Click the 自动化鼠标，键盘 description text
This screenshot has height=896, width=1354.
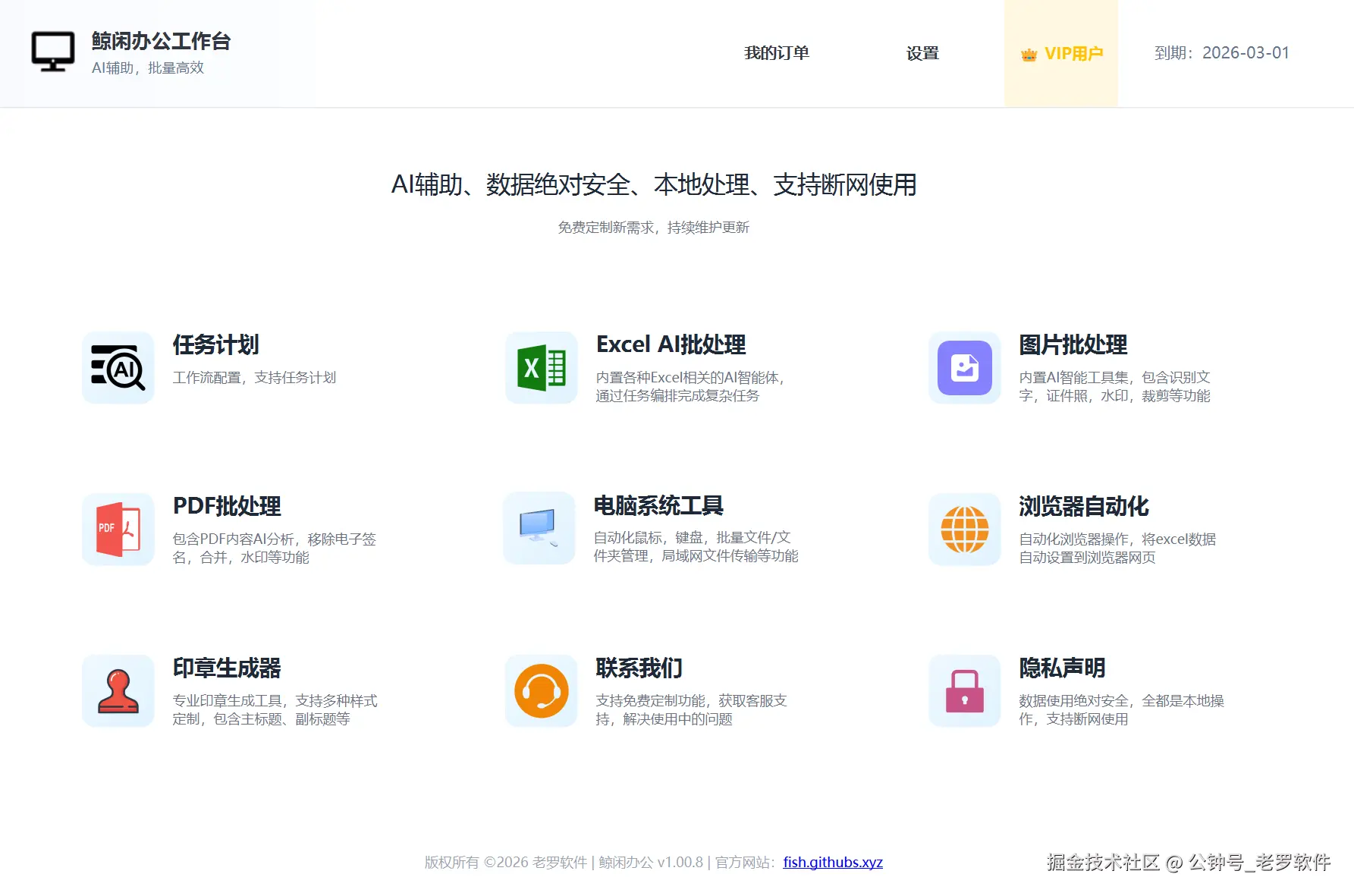(696, 547)
